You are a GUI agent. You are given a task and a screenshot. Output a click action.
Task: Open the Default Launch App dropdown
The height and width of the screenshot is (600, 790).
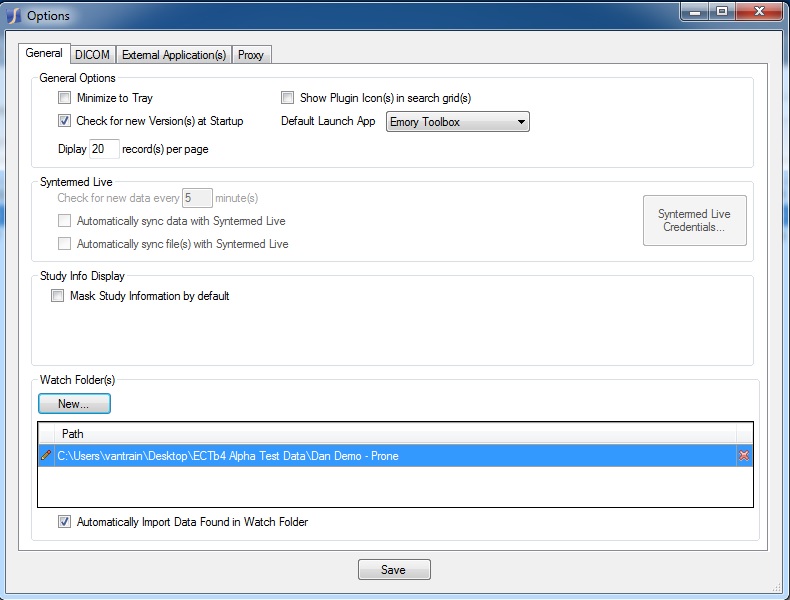[x=457, y=122]
